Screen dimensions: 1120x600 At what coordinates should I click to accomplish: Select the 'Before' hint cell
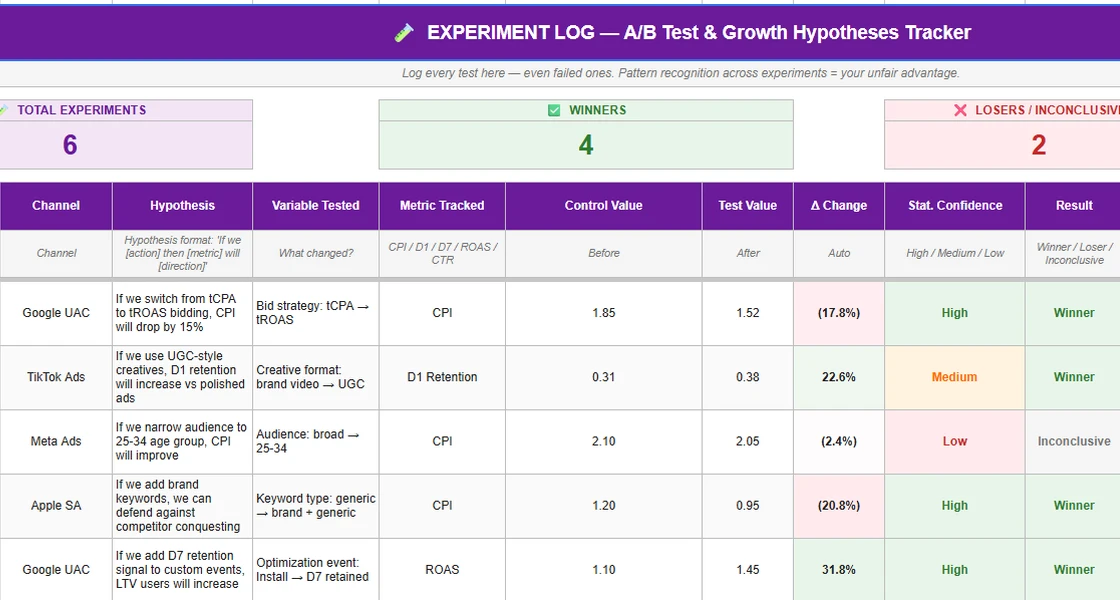tap(604, 254)
